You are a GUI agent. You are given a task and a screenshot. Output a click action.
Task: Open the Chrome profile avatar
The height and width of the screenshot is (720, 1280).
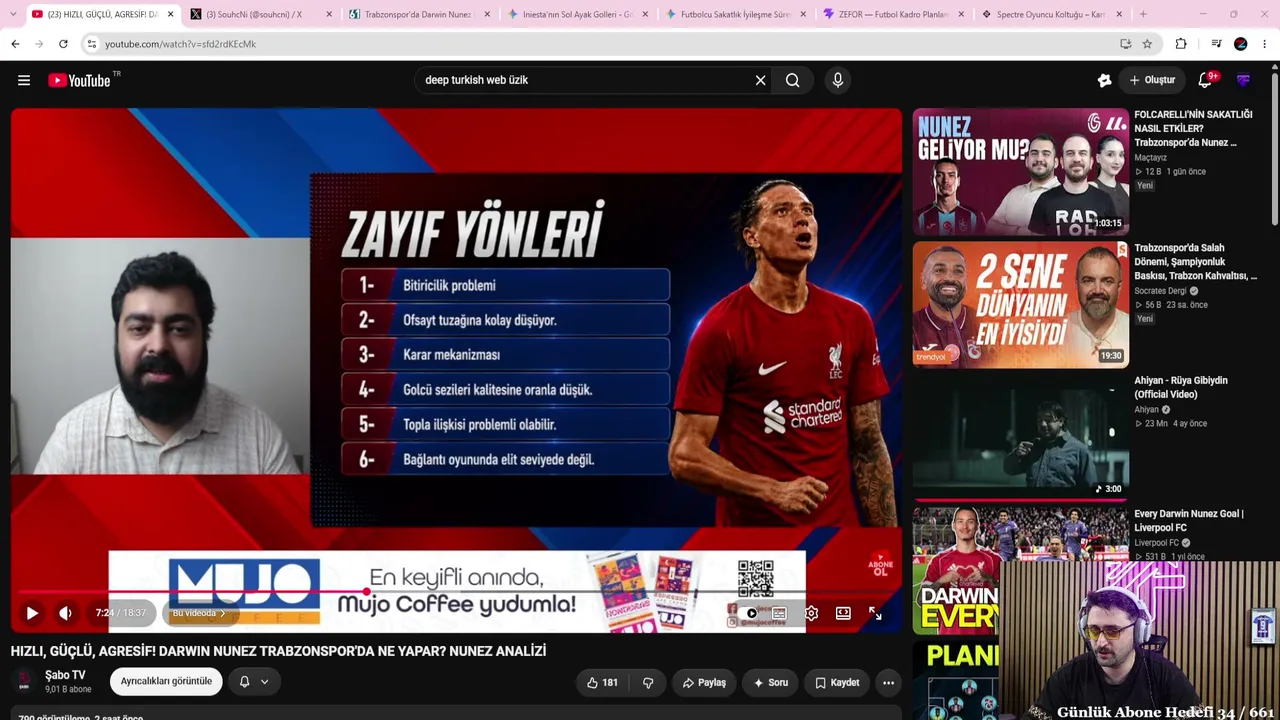(x=1241, y=44)
